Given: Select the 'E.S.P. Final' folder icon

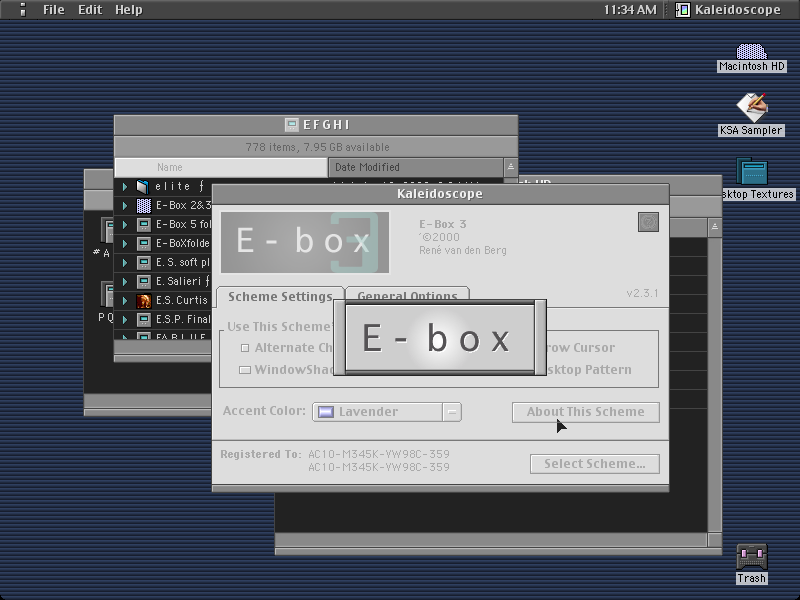Looking at the screenshot, I should [143, 320].
